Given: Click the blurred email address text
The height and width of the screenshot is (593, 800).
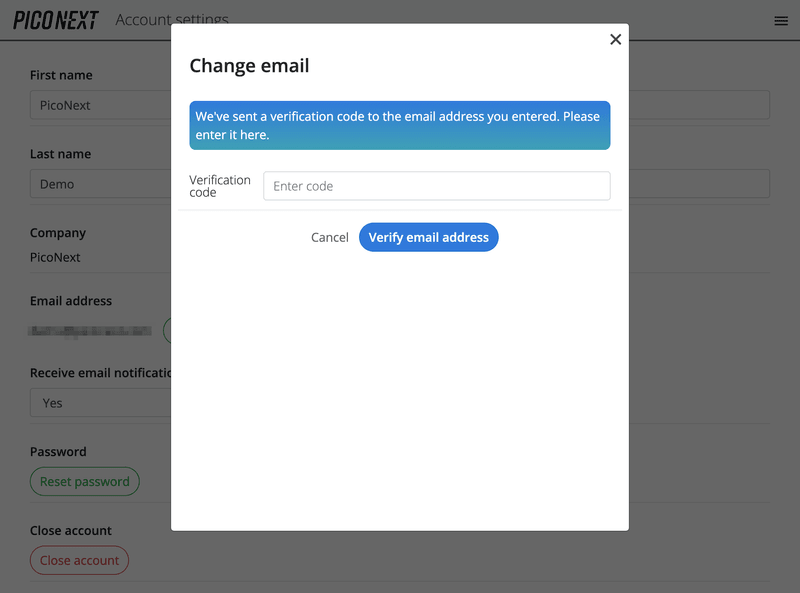Looking at the screenshot, I should [x=90, y=330].
